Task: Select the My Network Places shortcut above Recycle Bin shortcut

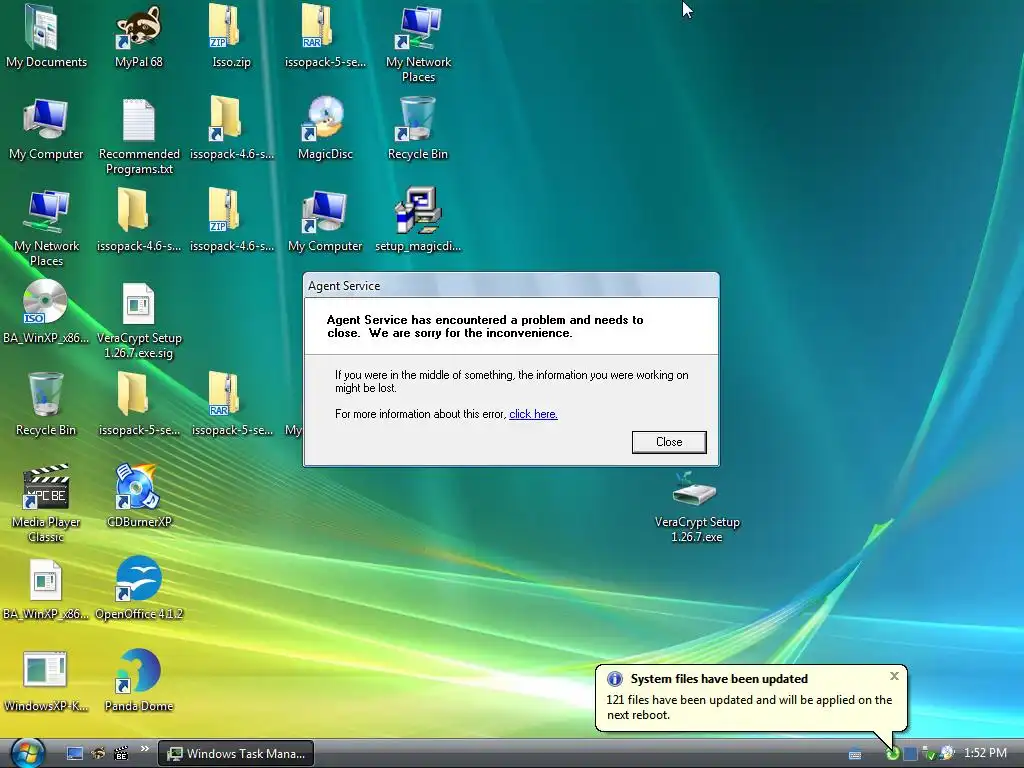Action: tap(418, 43)
